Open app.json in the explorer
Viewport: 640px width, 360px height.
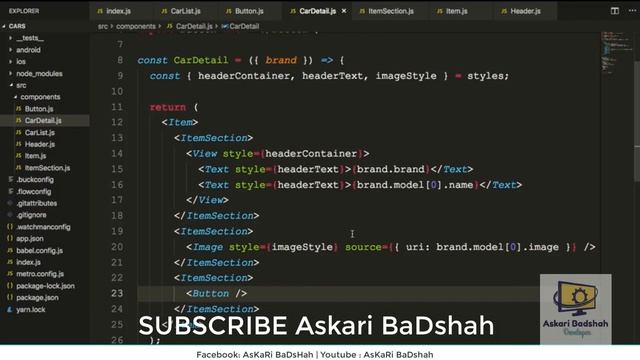point(30,239)
